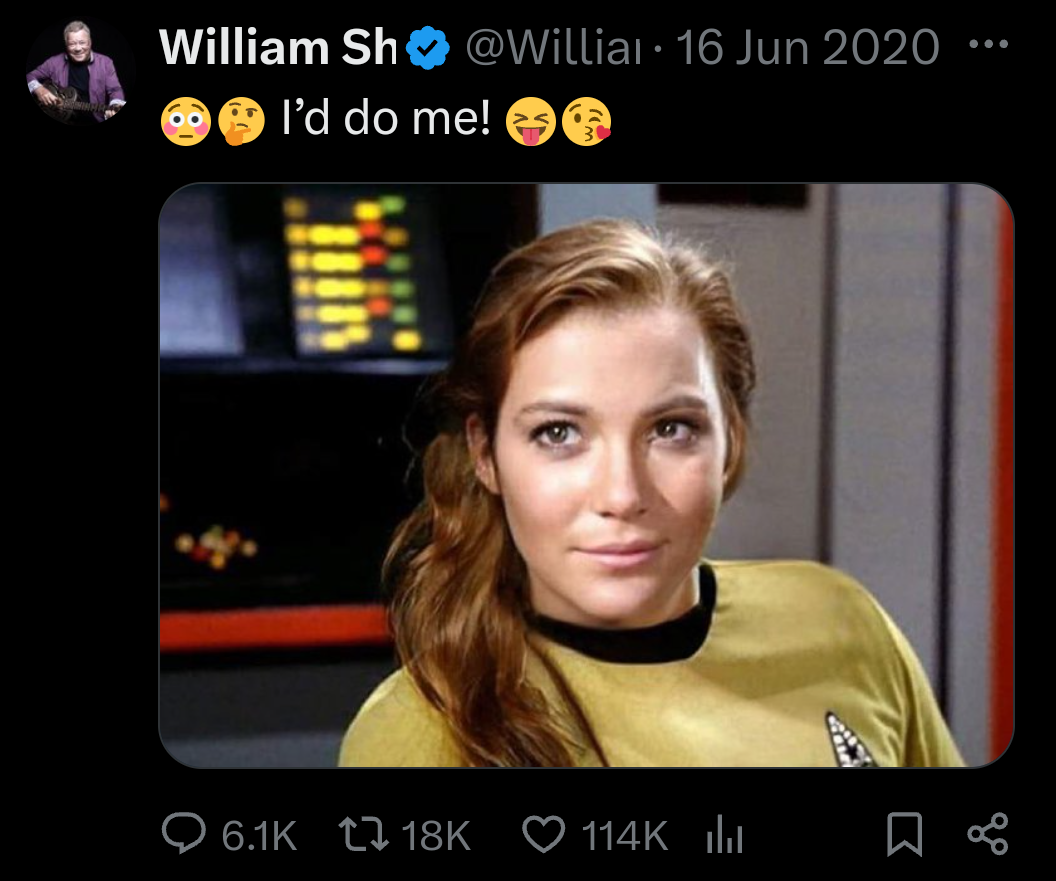Click the display name "William Sh"
Image resolution: width=1056 pixels, height=881 pixels.
point(279,48)
